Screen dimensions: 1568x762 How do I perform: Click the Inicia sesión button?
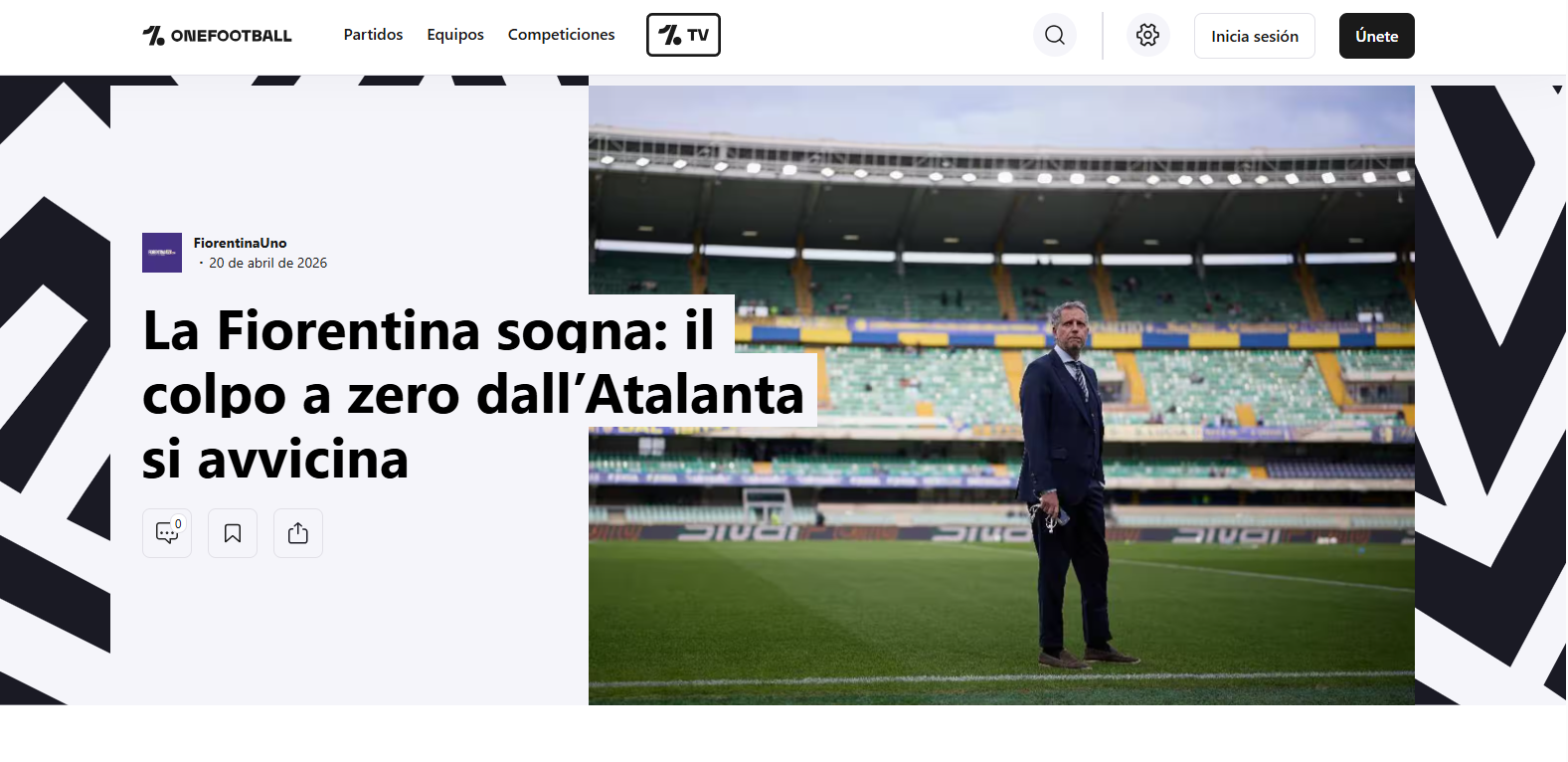point(1255,36)
